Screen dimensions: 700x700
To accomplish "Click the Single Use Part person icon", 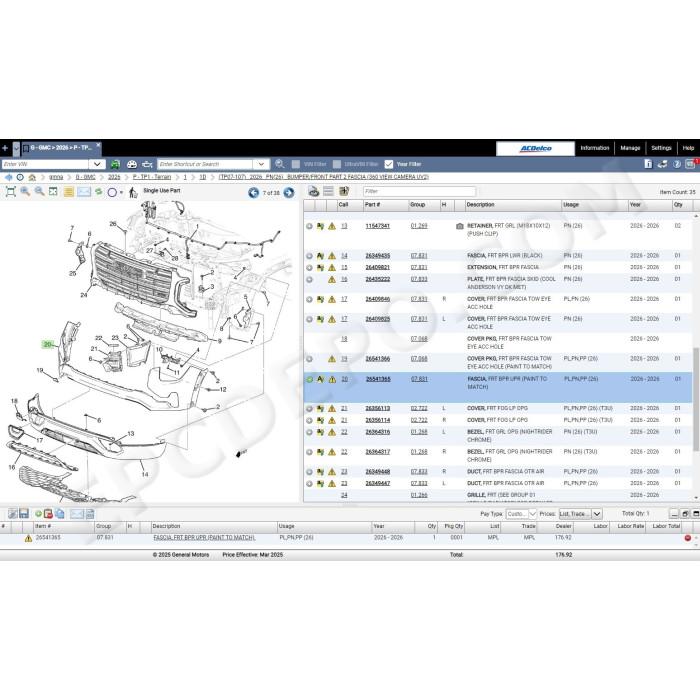I will point(133,192).
